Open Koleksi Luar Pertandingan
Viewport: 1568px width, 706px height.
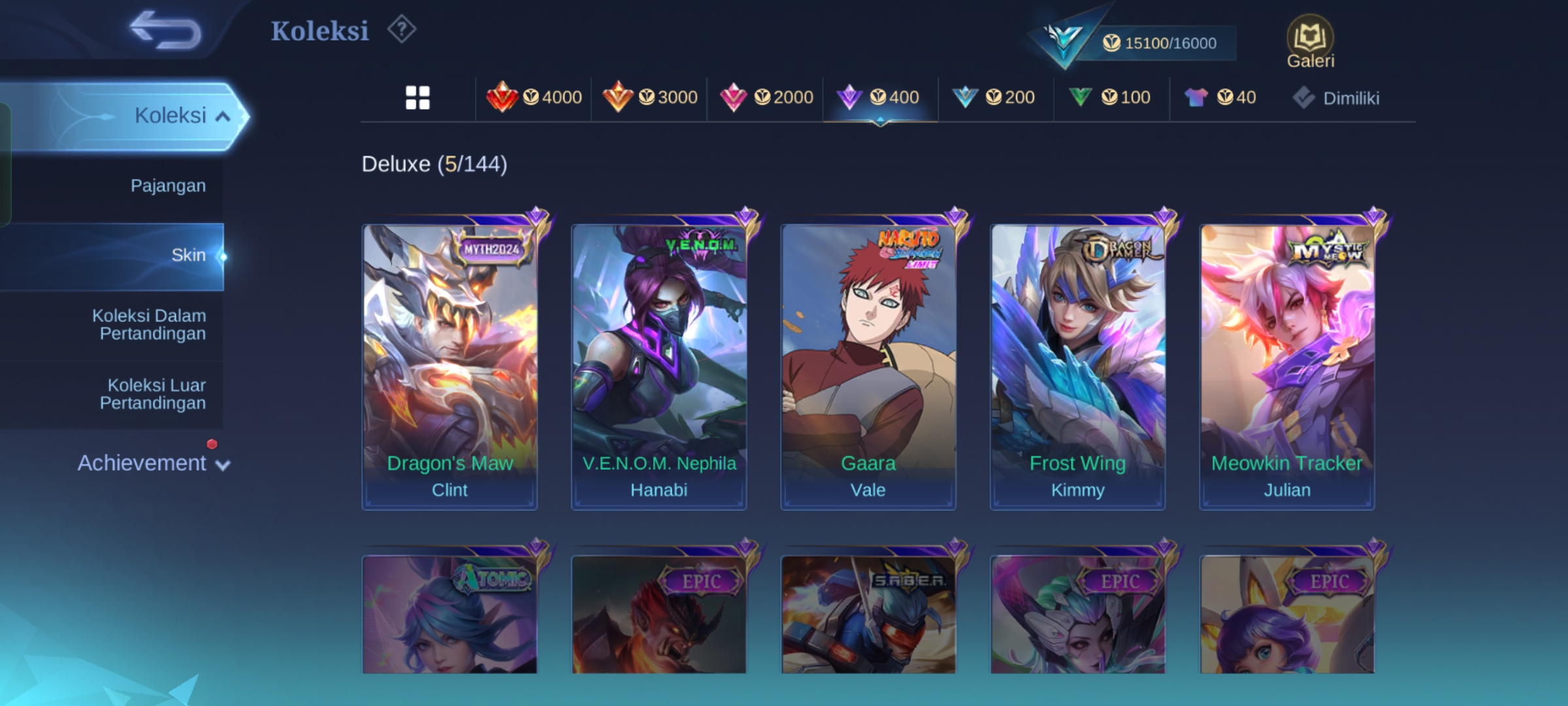[153, 394]
